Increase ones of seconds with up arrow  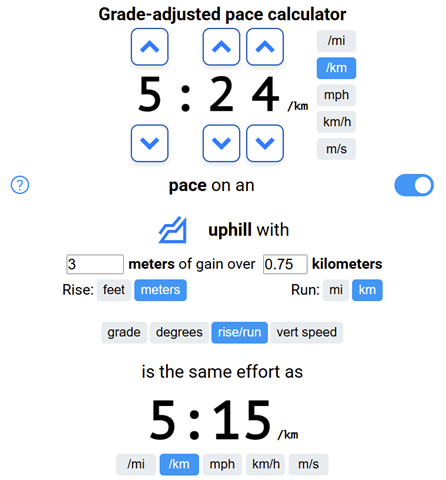tap(265, 47)
